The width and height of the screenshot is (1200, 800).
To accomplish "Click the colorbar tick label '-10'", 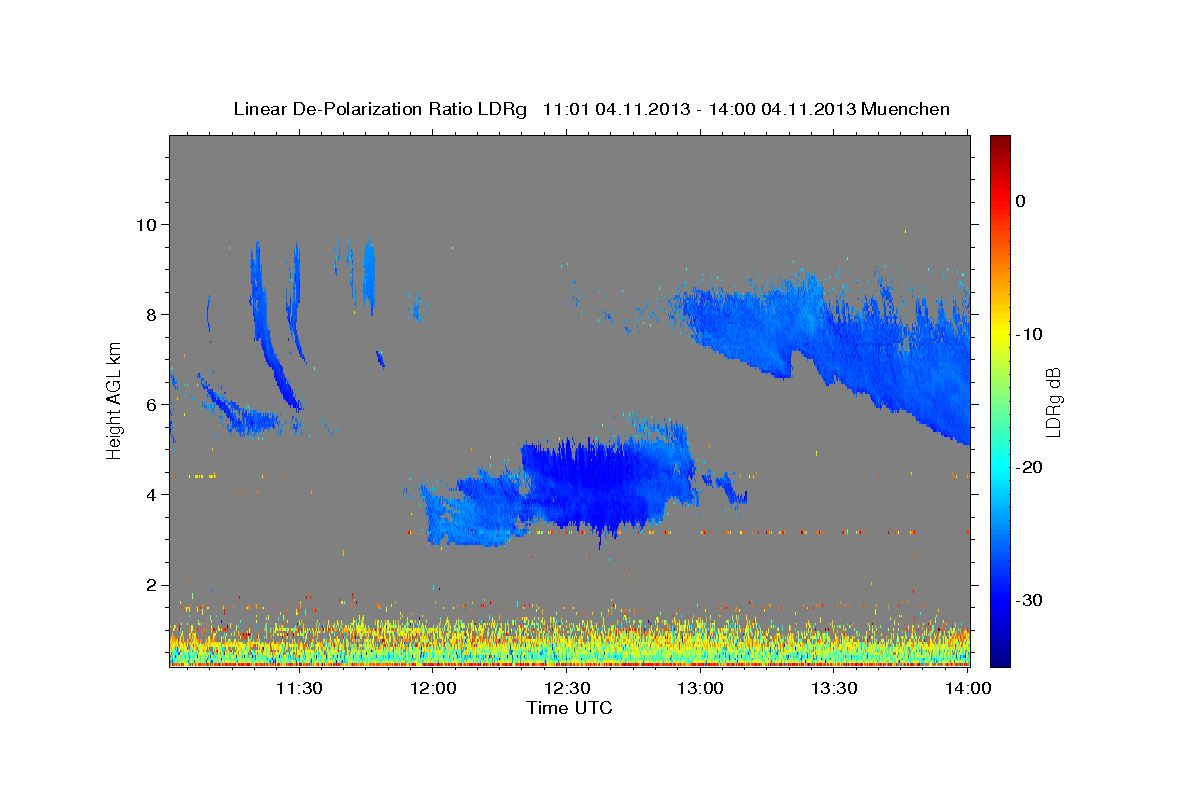I will 1029,334.
